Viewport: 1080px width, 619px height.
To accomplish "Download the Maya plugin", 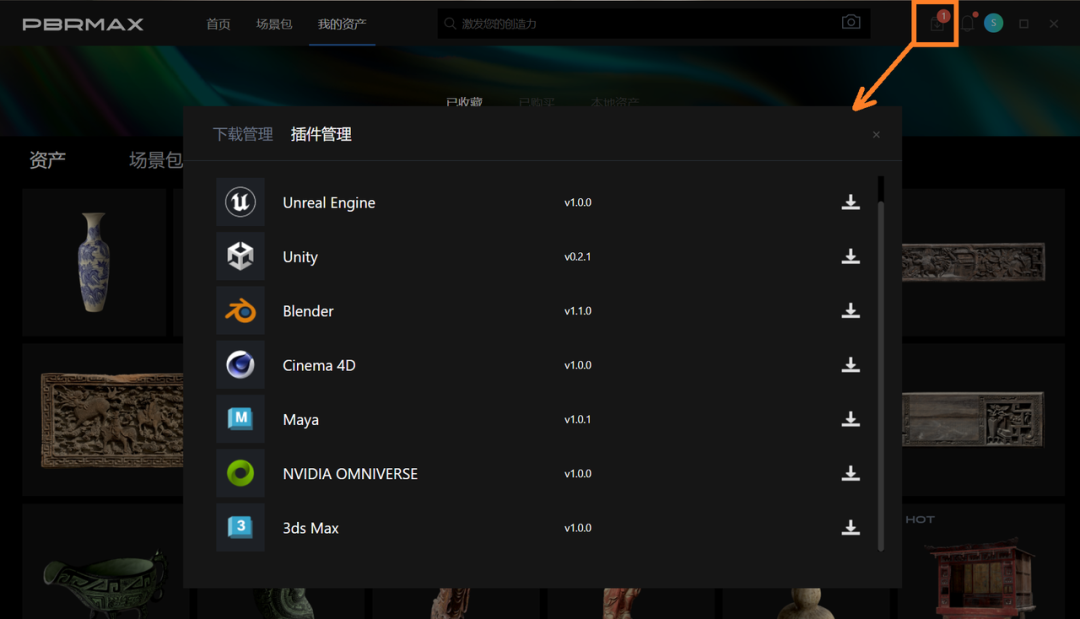I will [851, 419].
